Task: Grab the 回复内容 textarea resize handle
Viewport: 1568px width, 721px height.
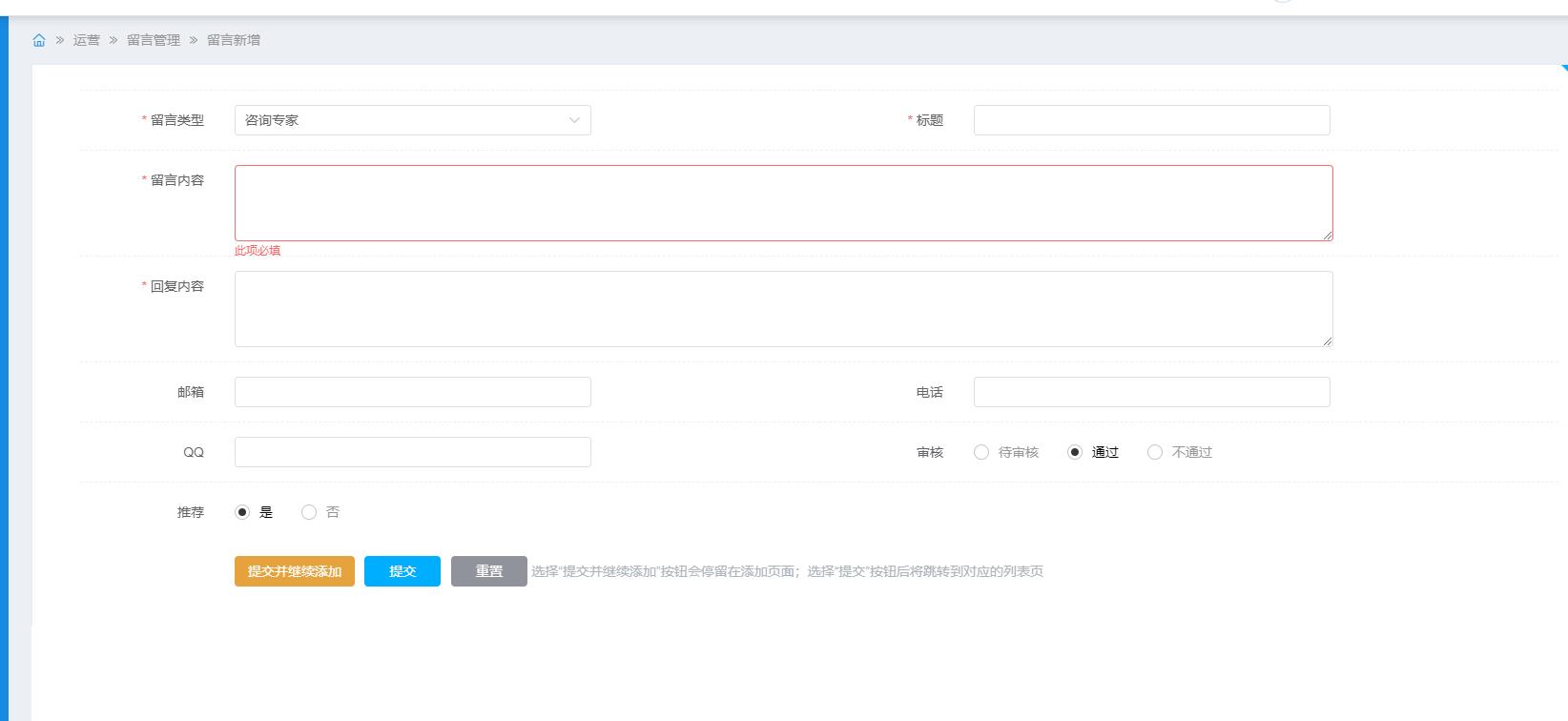Action: coord(1327,340)
